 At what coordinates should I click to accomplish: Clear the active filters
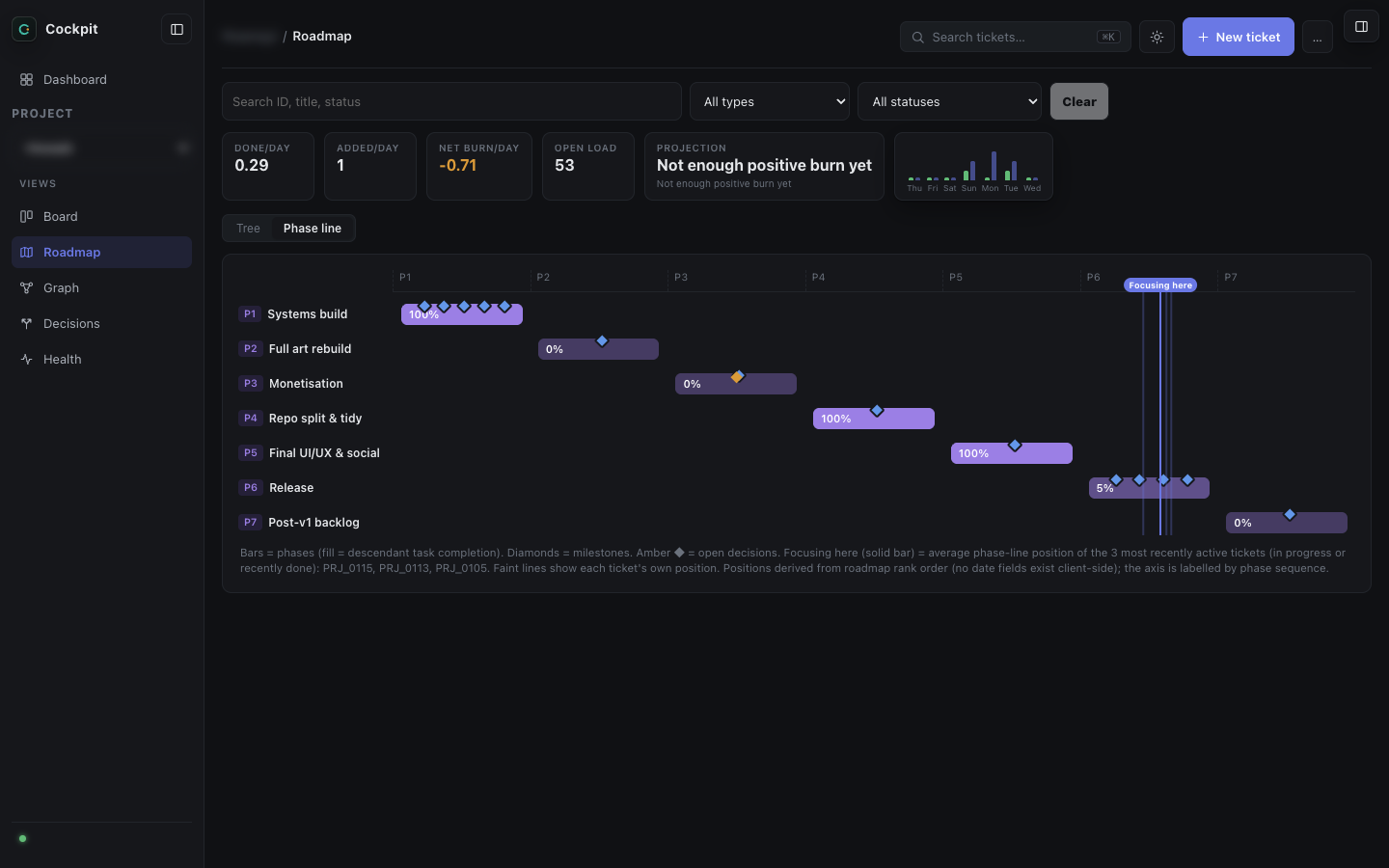[1079, 101]
